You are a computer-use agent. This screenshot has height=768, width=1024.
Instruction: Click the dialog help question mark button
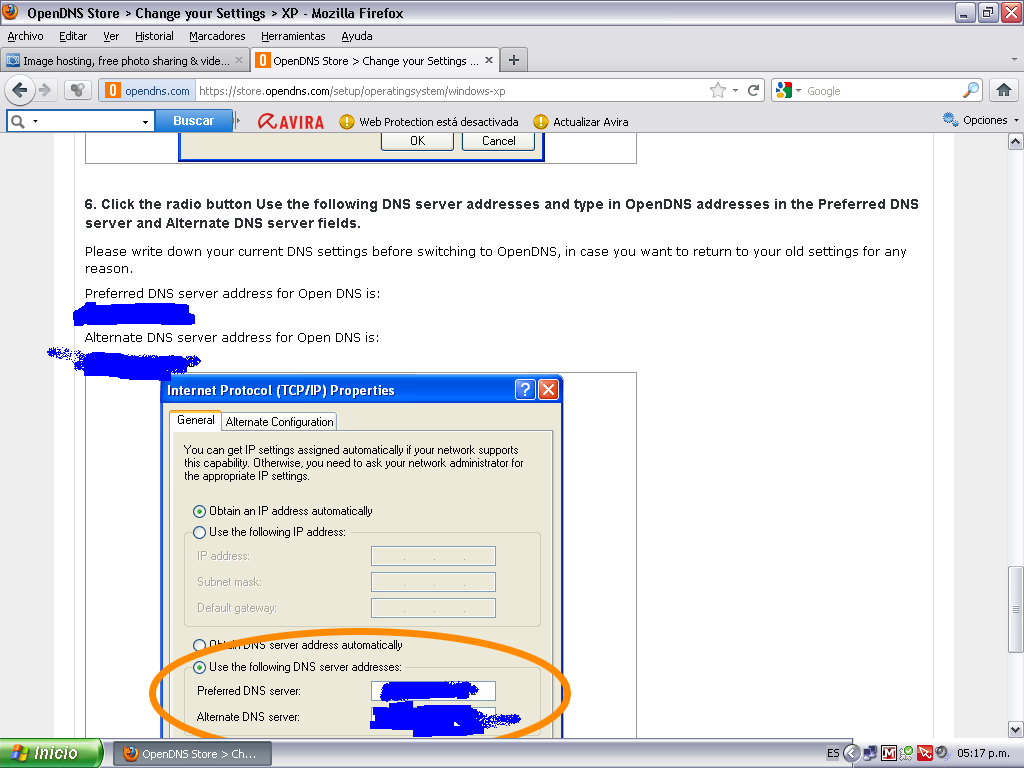click(525, 390)
